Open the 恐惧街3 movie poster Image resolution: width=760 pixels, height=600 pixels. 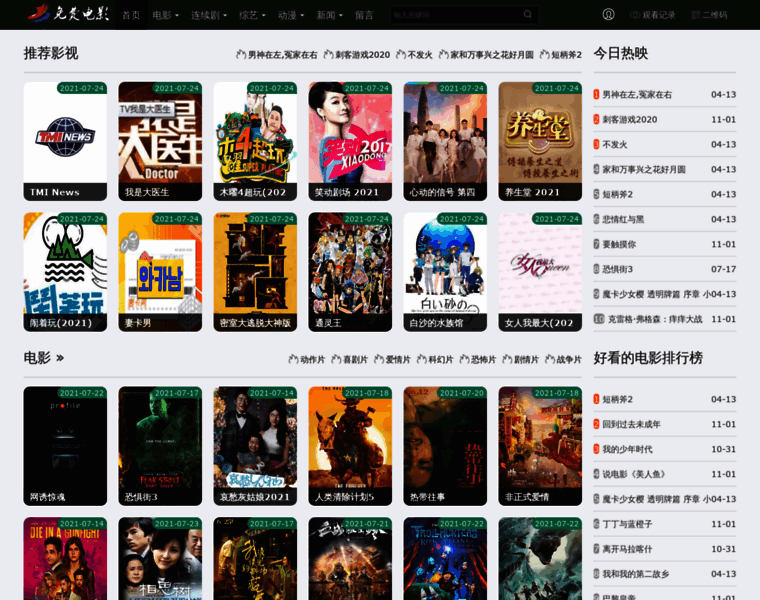(160, 446)
